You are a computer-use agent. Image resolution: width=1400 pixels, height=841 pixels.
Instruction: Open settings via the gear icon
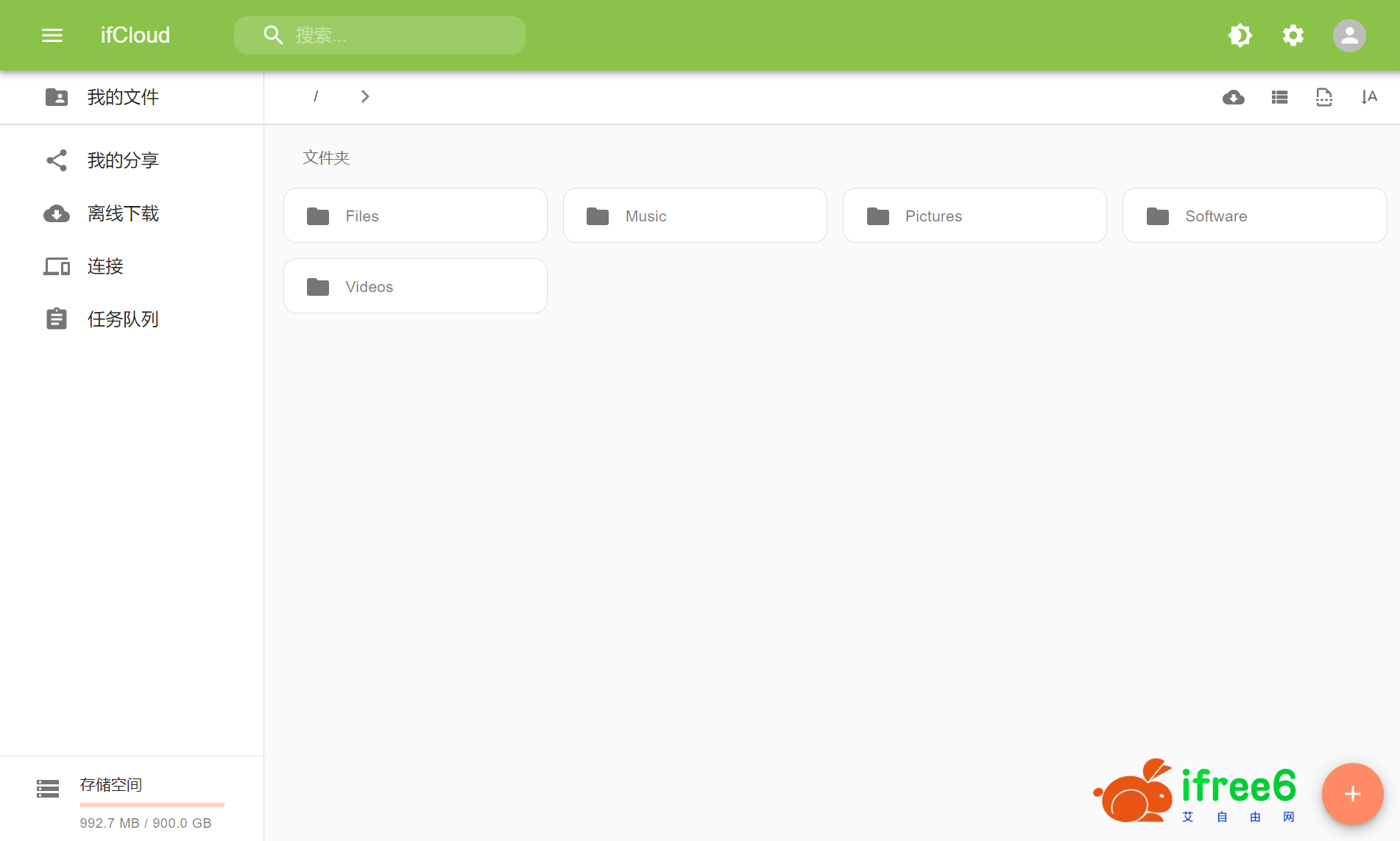(x=1293, y=35)
